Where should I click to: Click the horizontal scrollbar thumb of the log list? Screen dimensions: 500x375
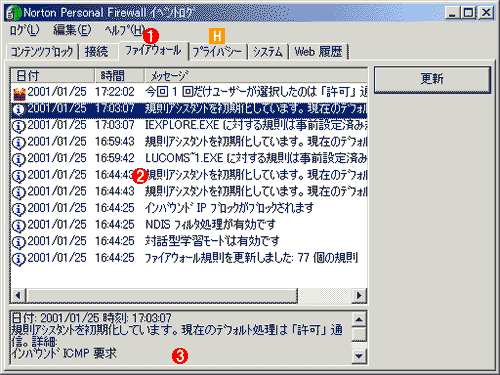pyautogui.click(x=162, y=296)
